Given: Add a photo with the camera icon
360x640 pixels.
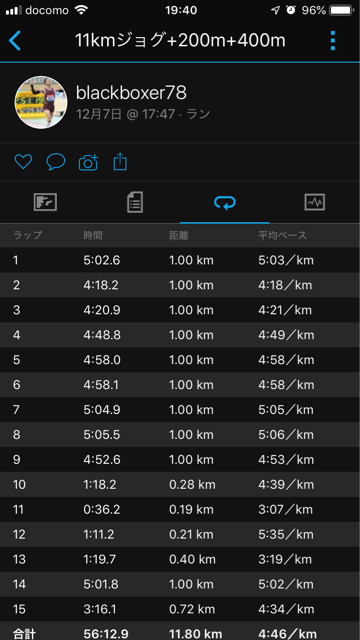Looking at the screenshot, I should [88, 162].
